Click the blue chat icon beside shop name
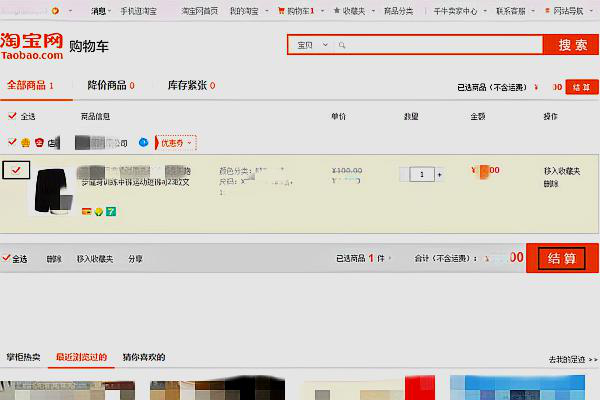 (x=143, y=142)
